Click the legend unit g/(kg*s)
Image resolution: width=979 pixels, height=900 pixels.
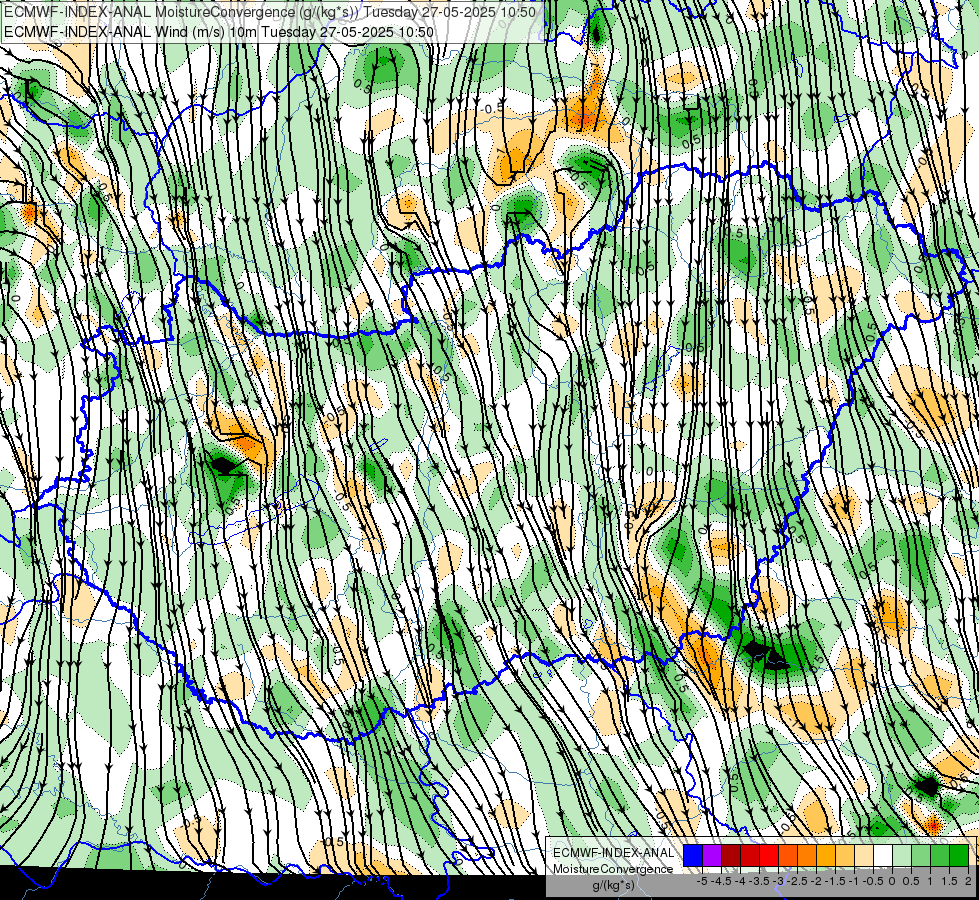613,885
